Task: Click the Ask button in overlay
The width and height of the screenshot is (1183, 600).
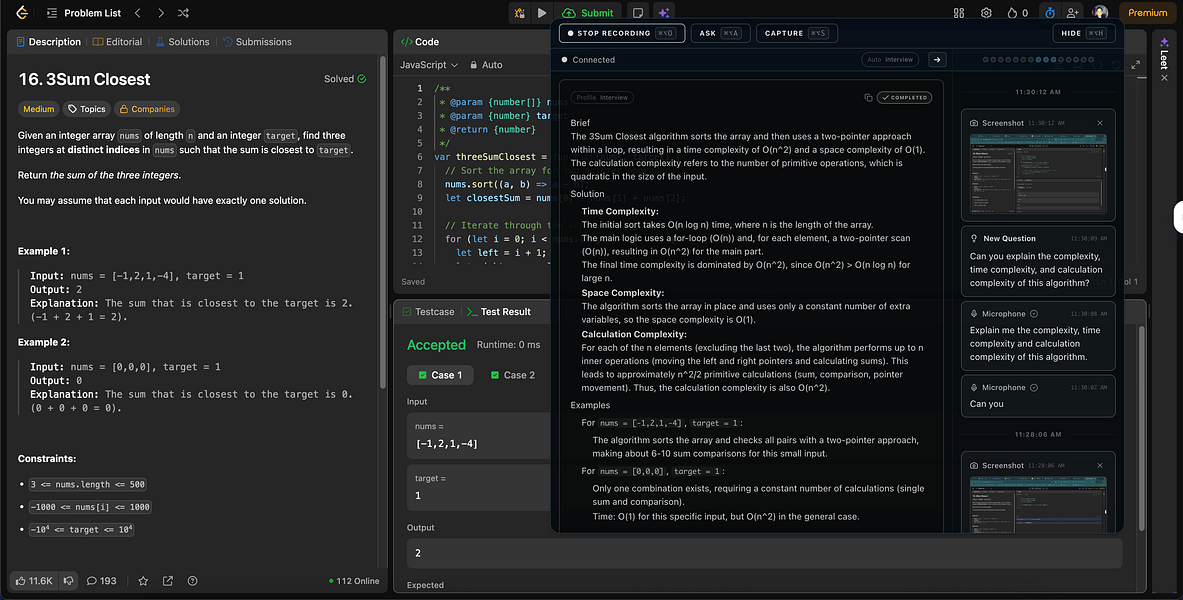Action: (721, 33)
